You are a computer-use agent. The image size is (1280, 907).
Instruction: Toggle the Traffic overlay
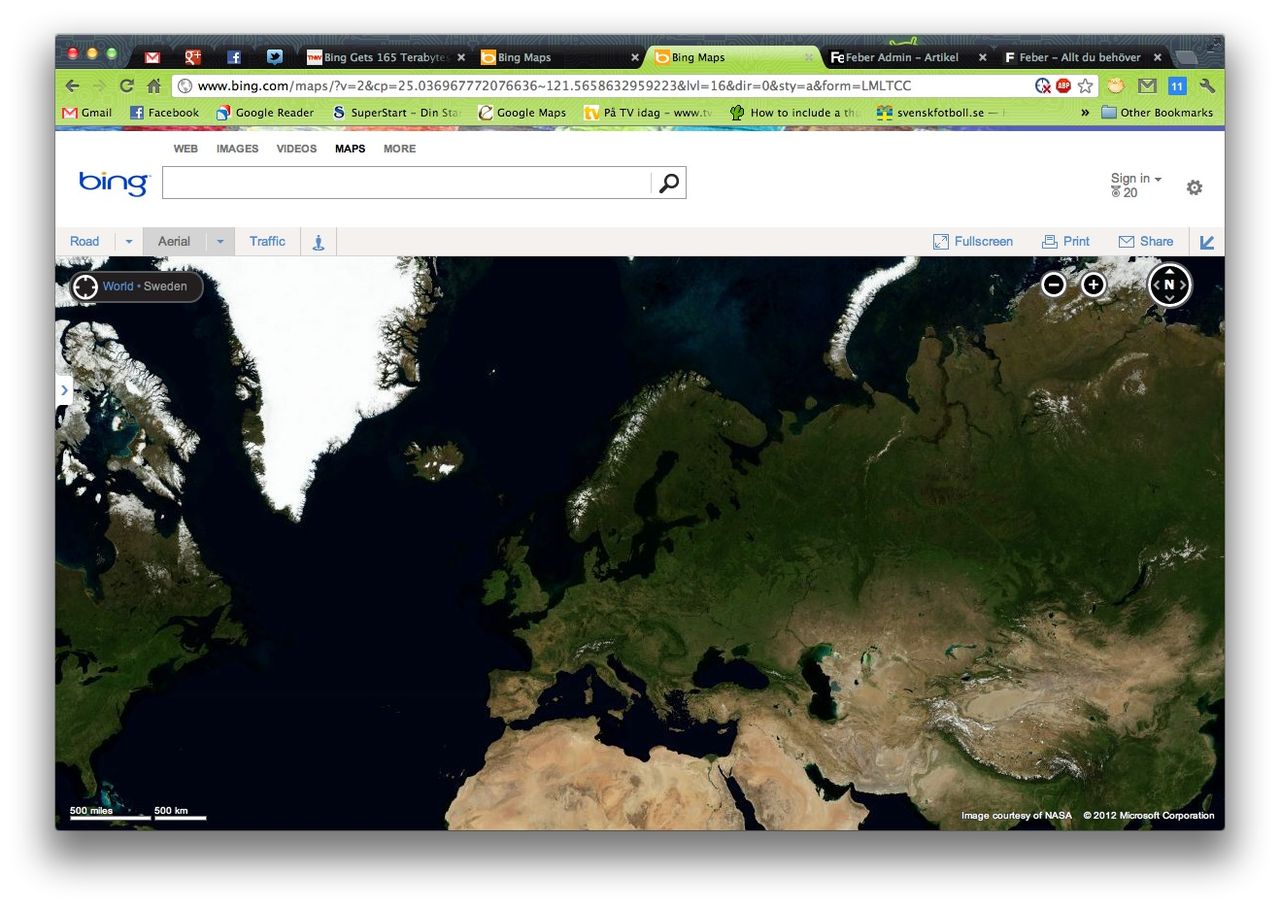267,241
